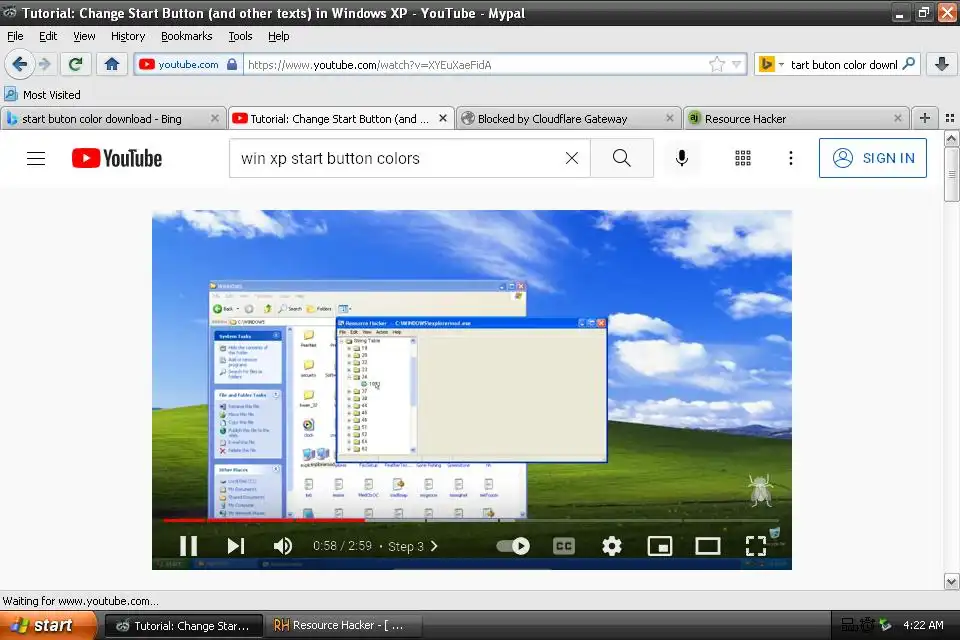Open the Tools menu

pyautogui.click(x=240, y=36)
